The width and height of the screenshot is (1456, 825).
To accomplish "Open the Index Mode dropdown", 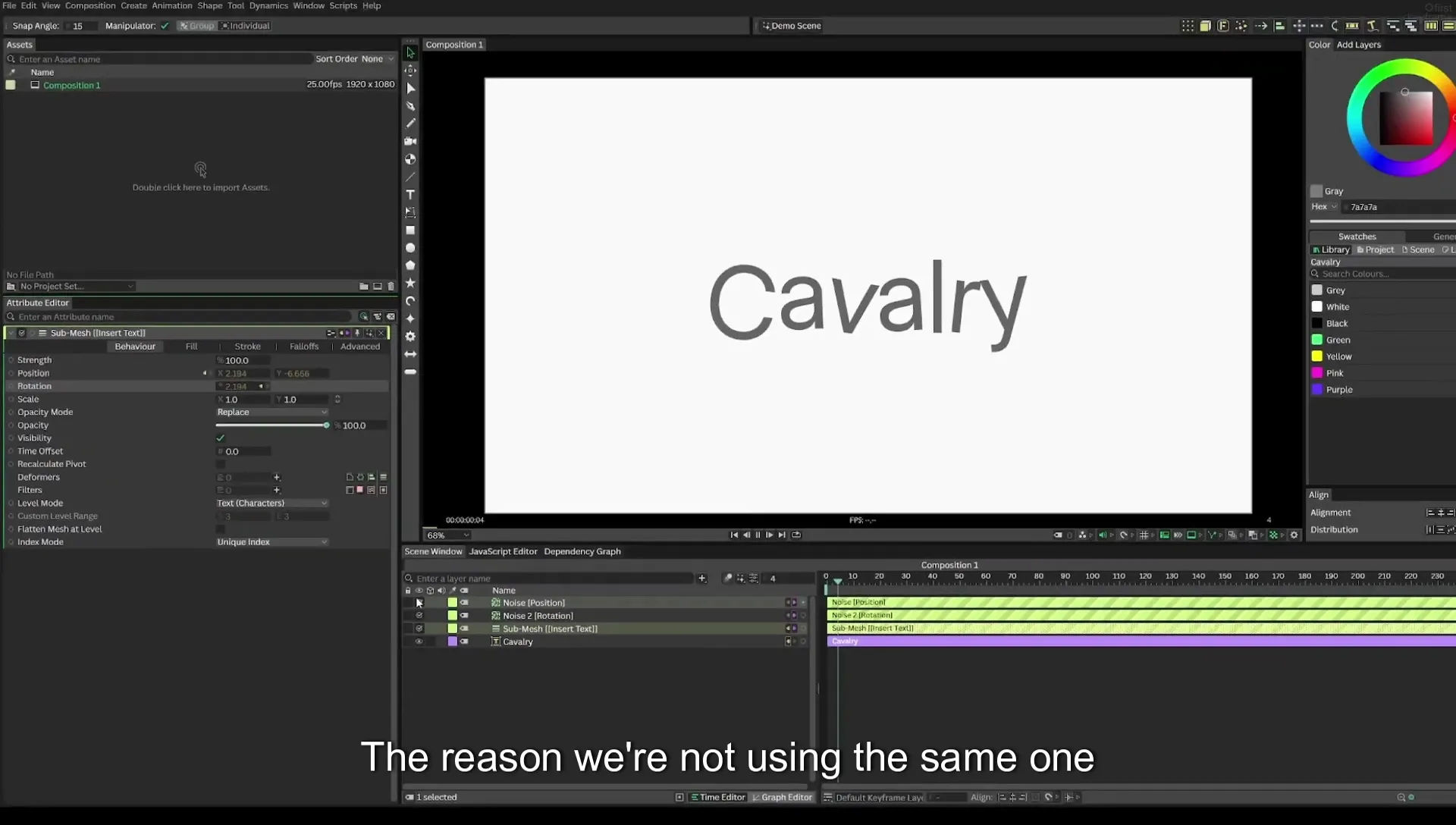I will (x=271, y=542).
